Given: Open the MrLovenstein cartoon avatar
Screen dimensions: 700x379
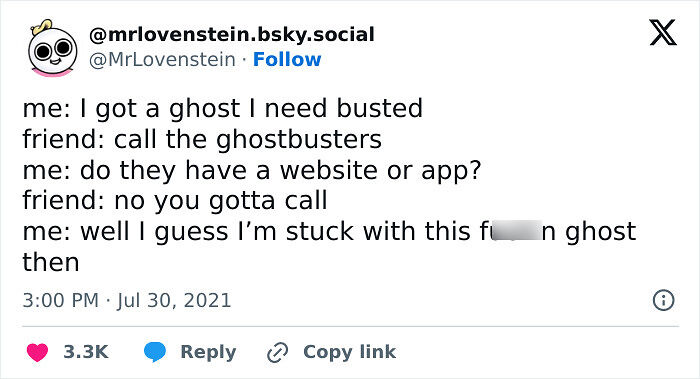Looking at the screenshot, I should click(52, 48).
